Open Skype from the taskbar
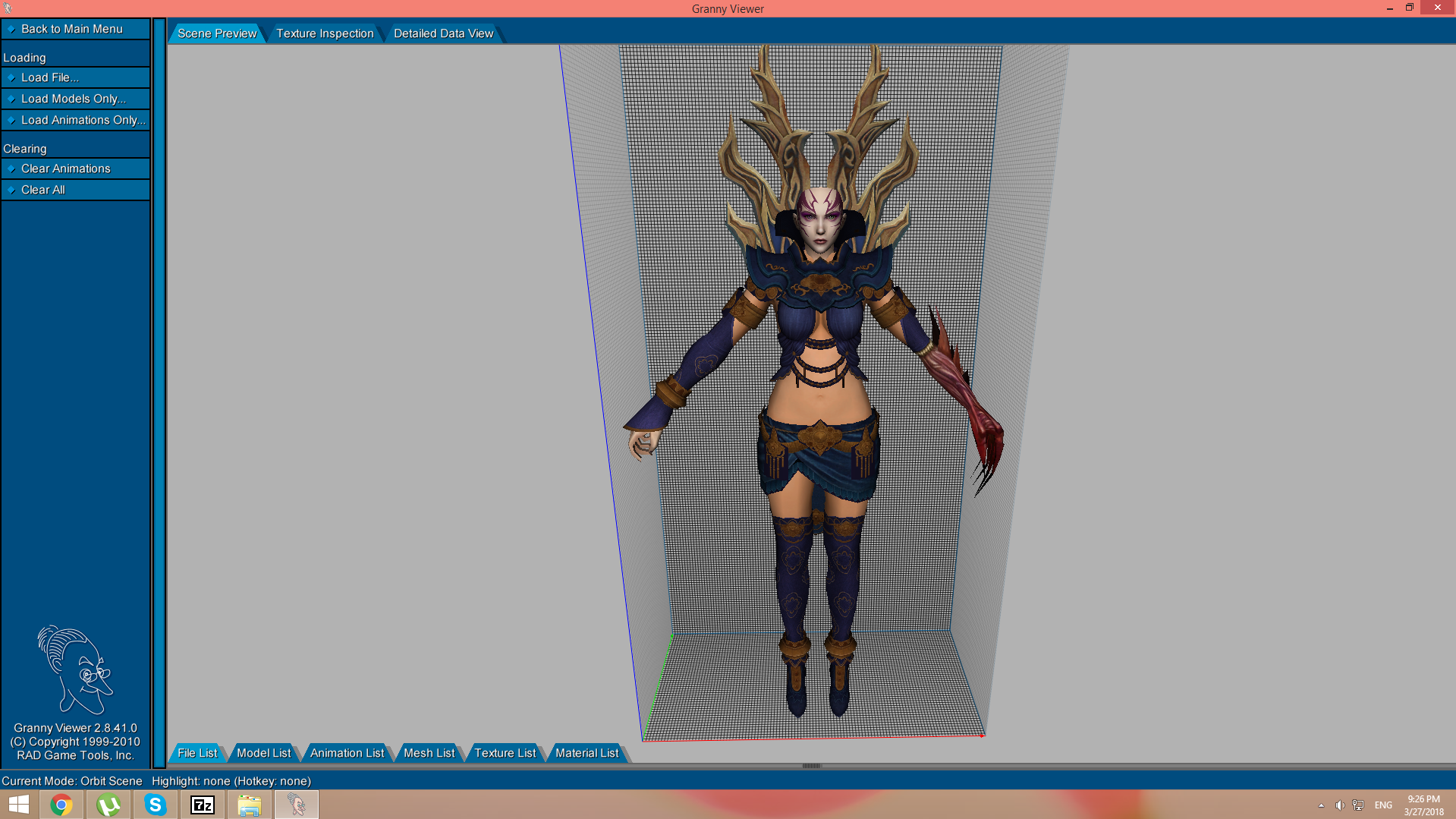 [x=156, y=805]
